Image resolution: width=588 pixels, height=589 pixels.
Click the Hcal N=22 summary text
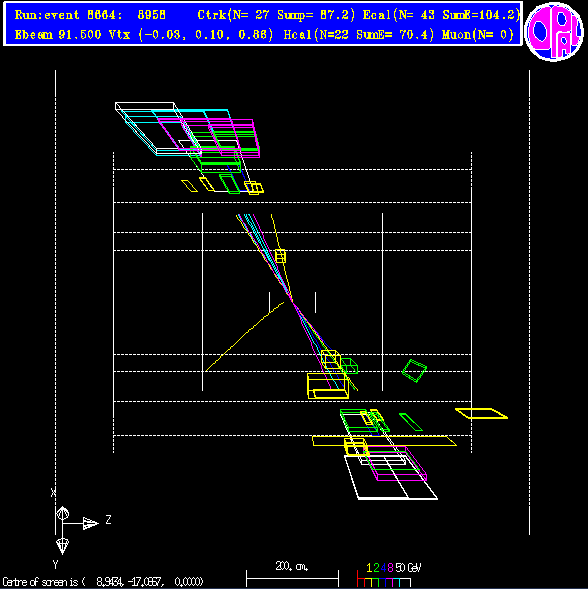[358, 35]
